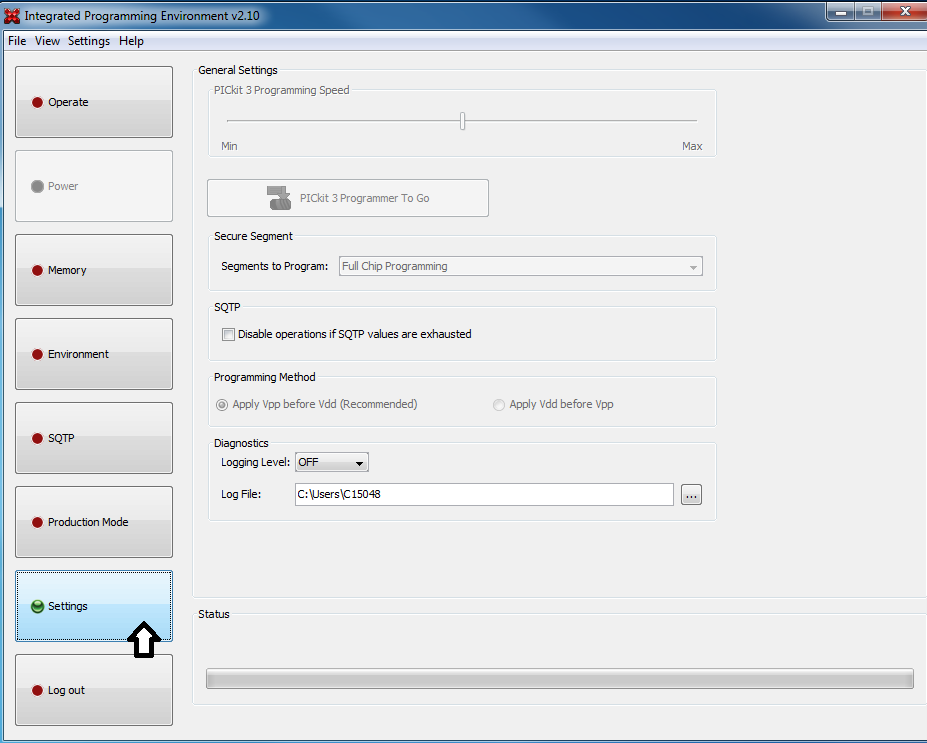
Task: Switch to the Environment panel
Action: click(93, 354)
